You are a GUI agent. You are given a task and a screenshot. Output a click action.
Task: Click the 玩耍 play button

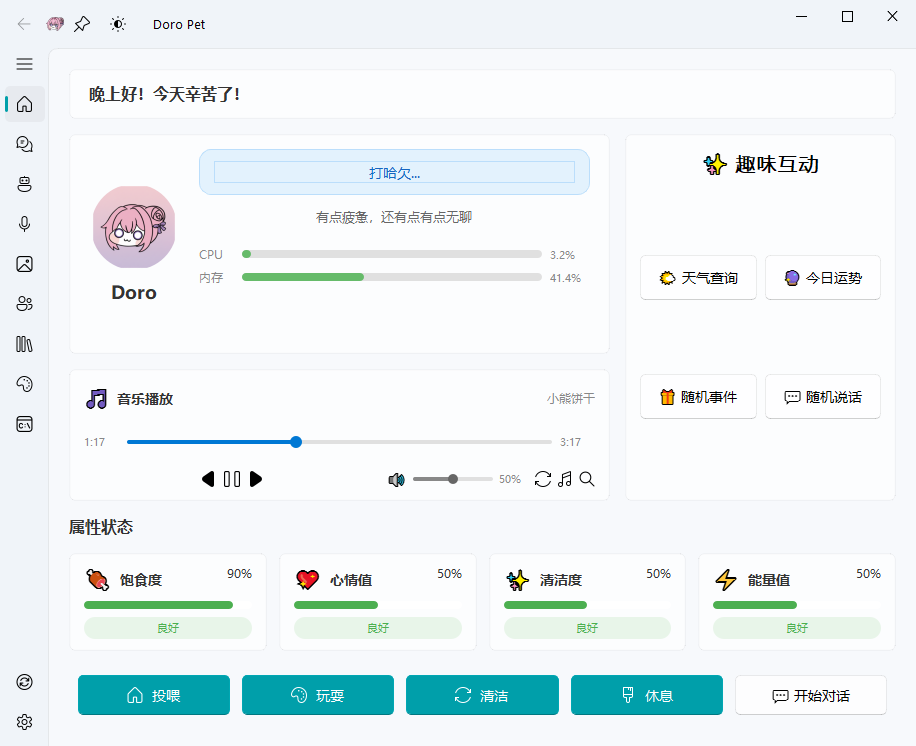point(318,695)
